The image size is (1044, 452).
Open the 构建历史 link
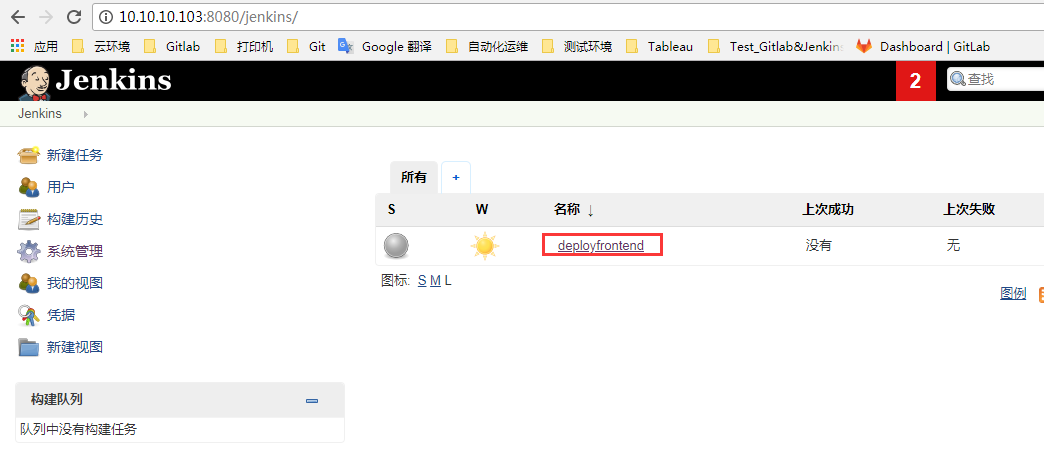(x=75, y=219)
